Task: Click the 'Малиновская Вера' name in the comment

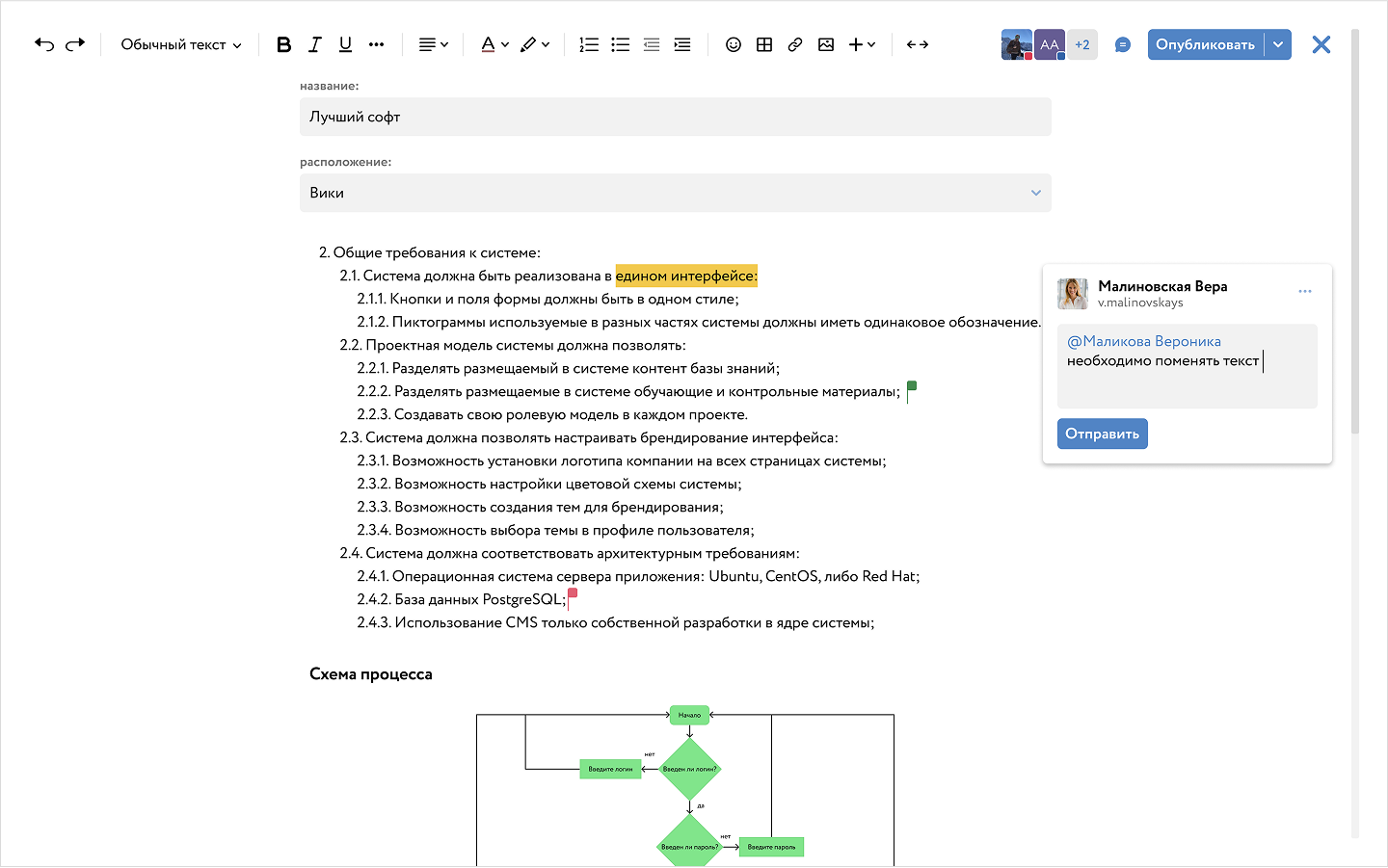Action: (1162, 286)
